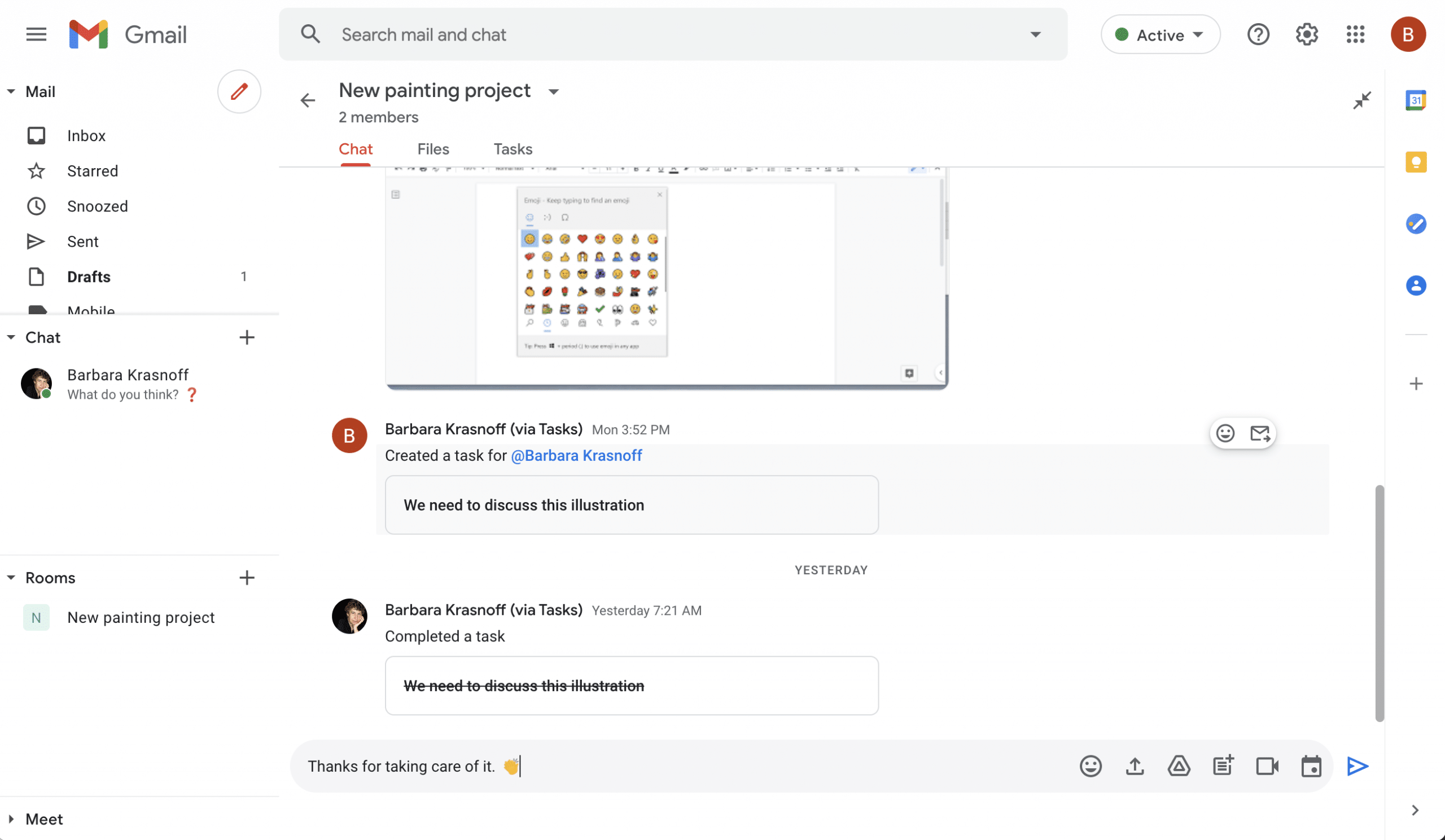Click the @Barbara Krasnoff mention link
The height and width of the screenshot is (840, 1445).
point(576,455)
